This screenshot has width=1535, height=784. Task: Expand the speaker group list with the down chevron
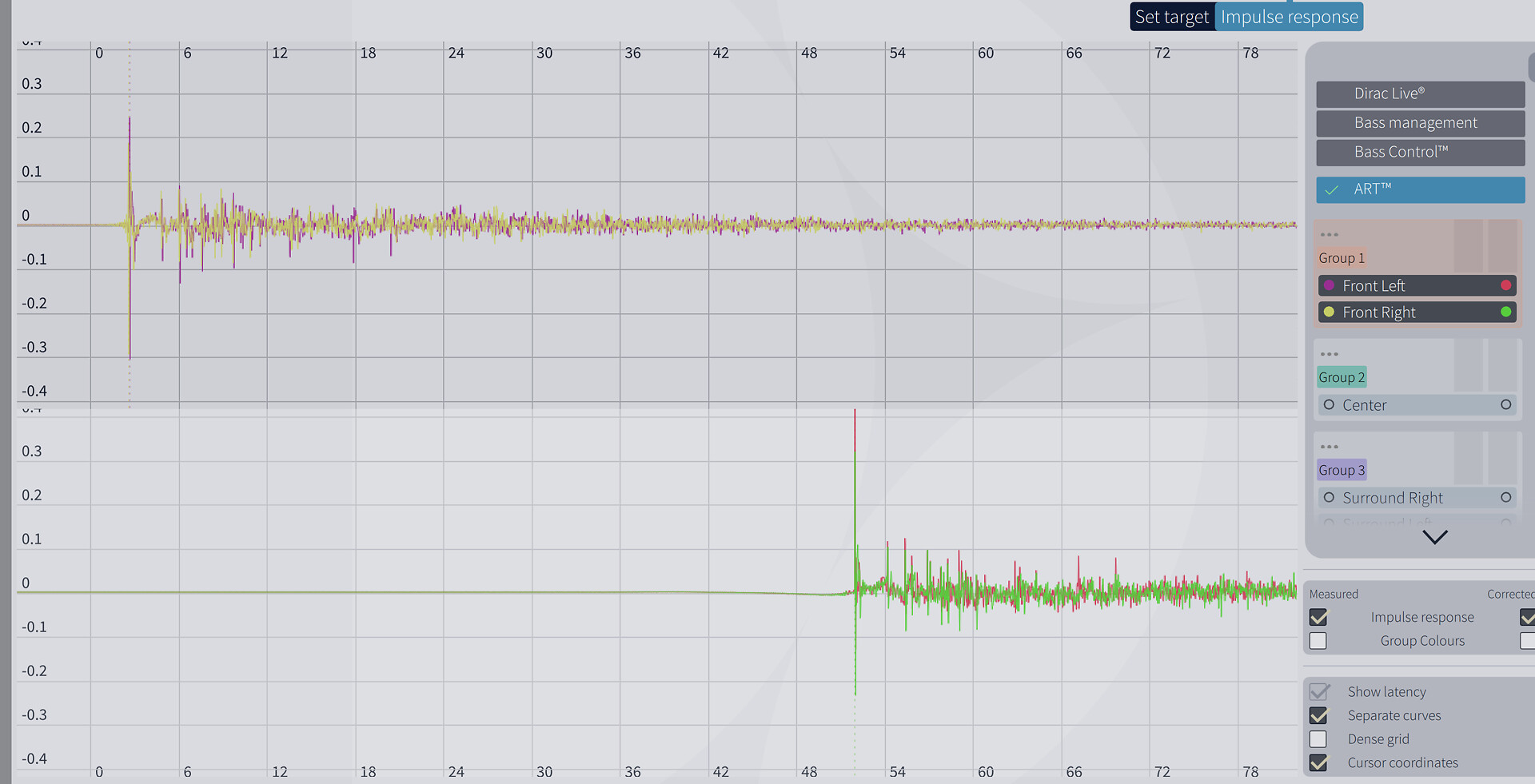pyautogui.click(x=1435, y=537)
